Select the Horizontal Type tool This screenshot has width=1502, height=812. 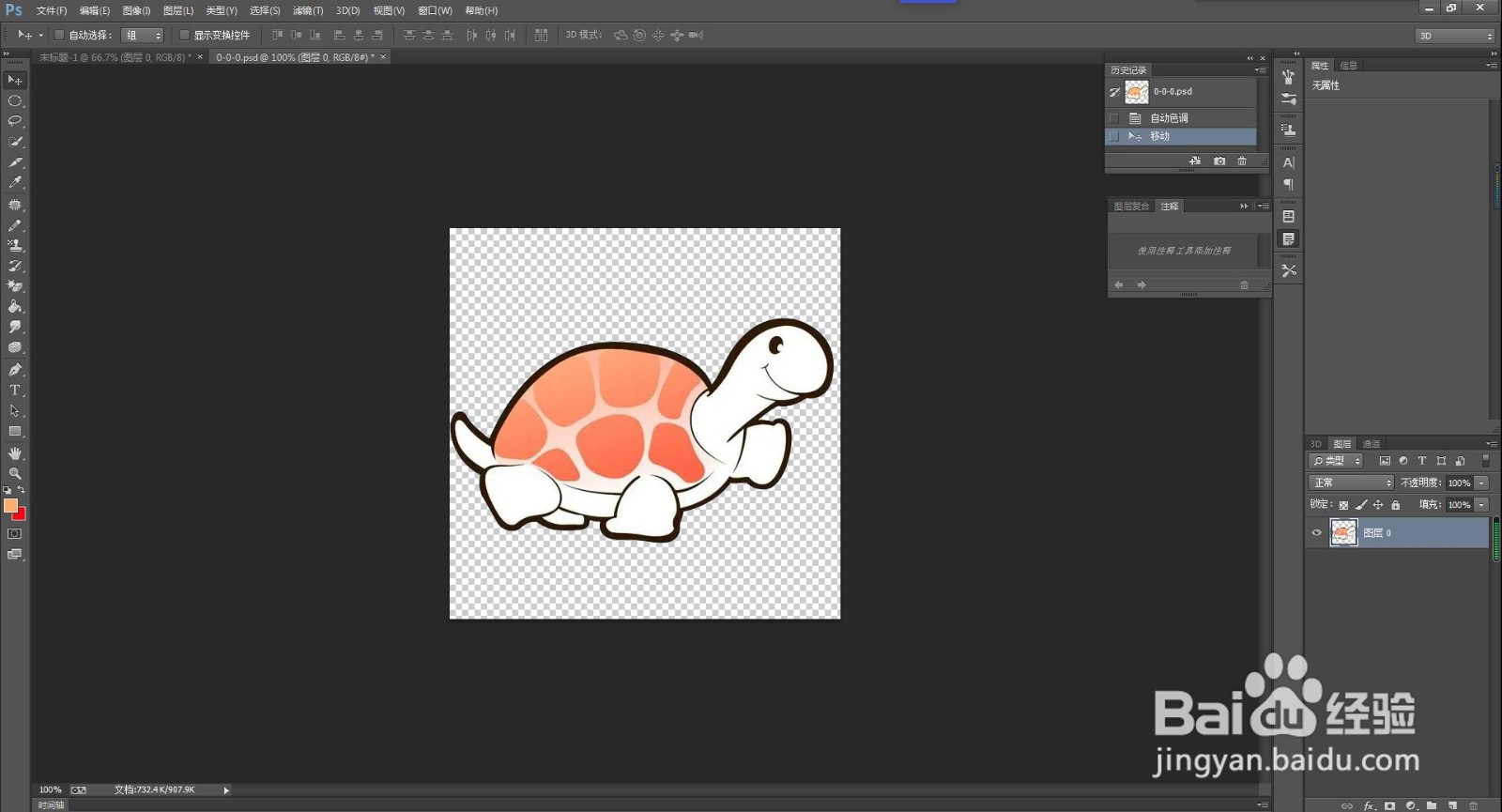point(14,390)
